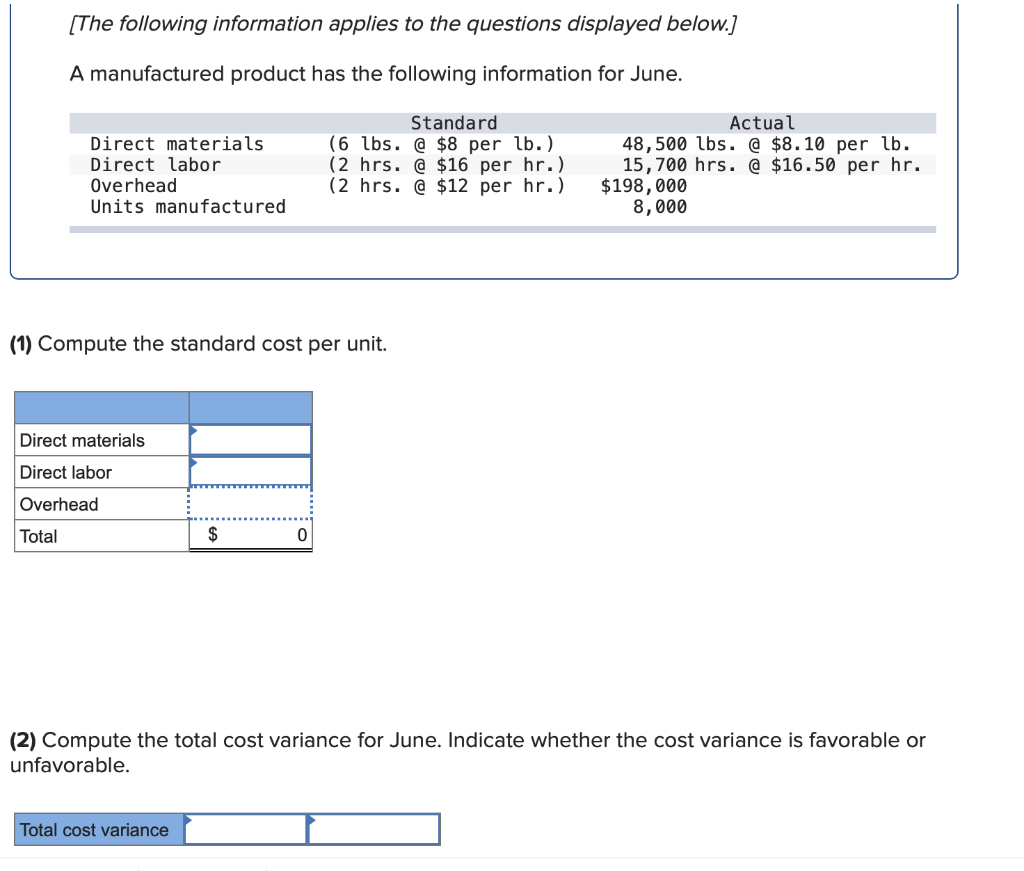The width and height of the screenshot is (1024, 871).
Task: Click the italic 'The following information applies' note
Action: tap(403, 24)
